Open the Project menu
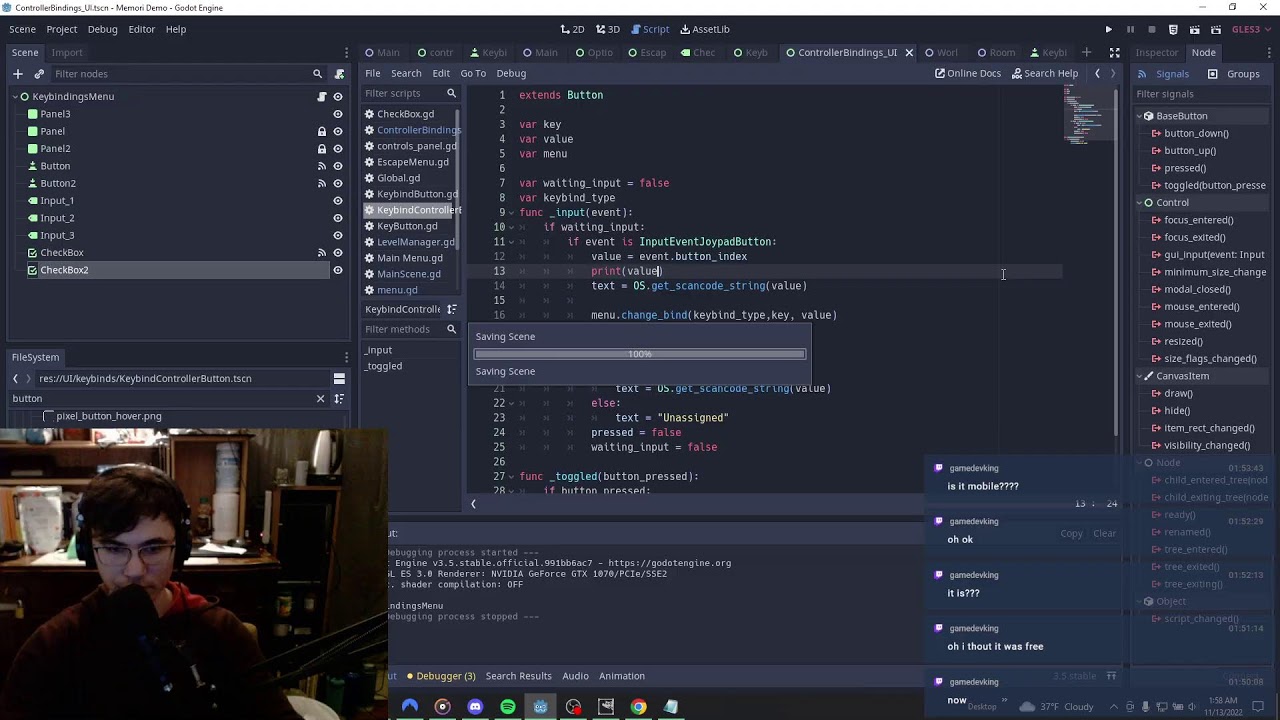 [x=61, y=29]
